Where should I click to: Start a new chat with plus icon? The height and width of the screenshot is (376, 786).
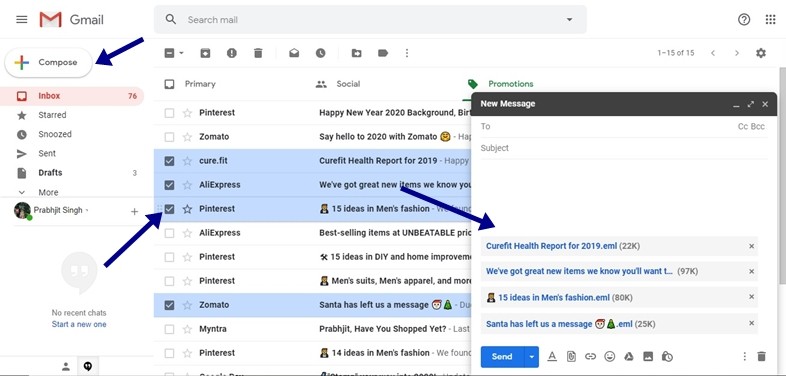coord(134,212)
